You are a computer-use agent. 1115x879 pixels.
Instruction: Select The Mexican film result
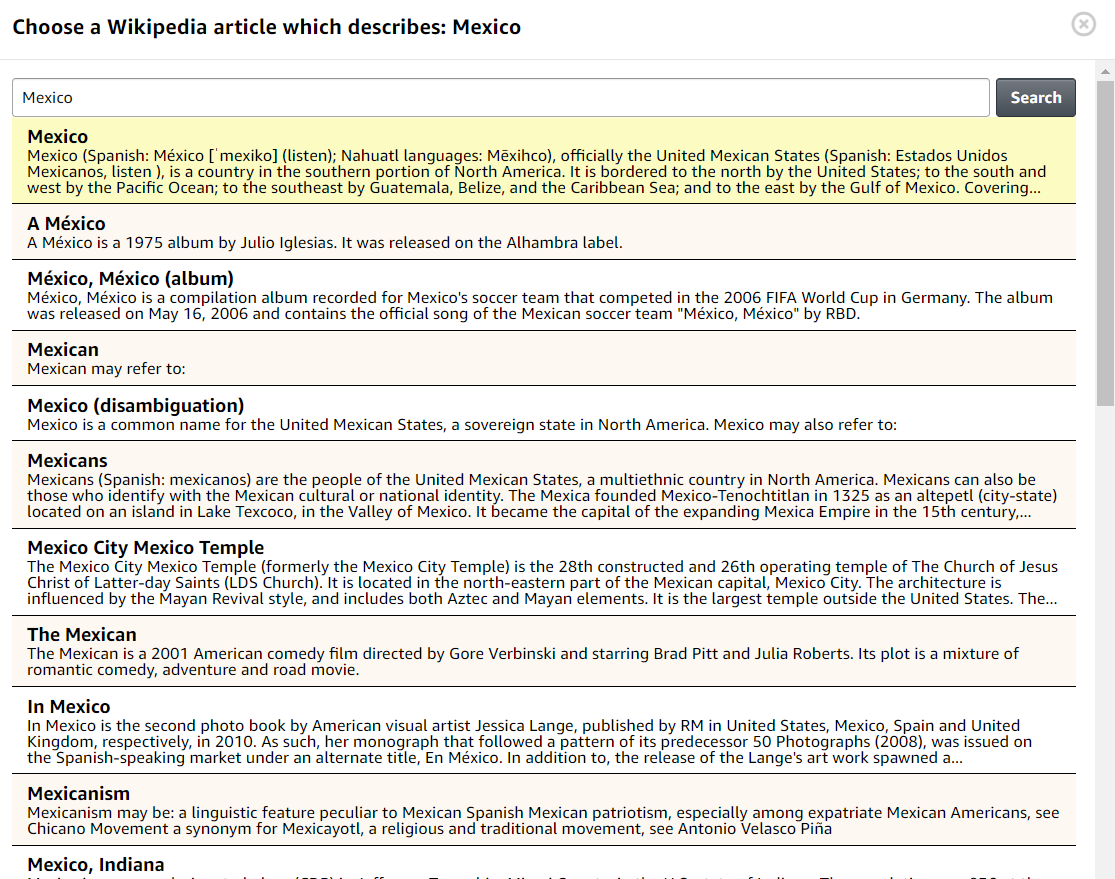coord(82,635)
